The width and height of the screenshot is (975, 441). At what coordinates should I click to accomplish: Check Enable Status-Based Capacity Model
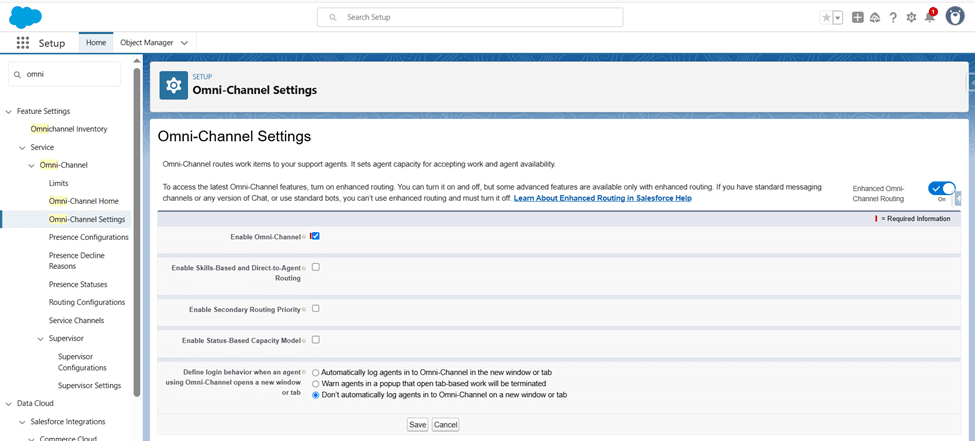point(315,340)
